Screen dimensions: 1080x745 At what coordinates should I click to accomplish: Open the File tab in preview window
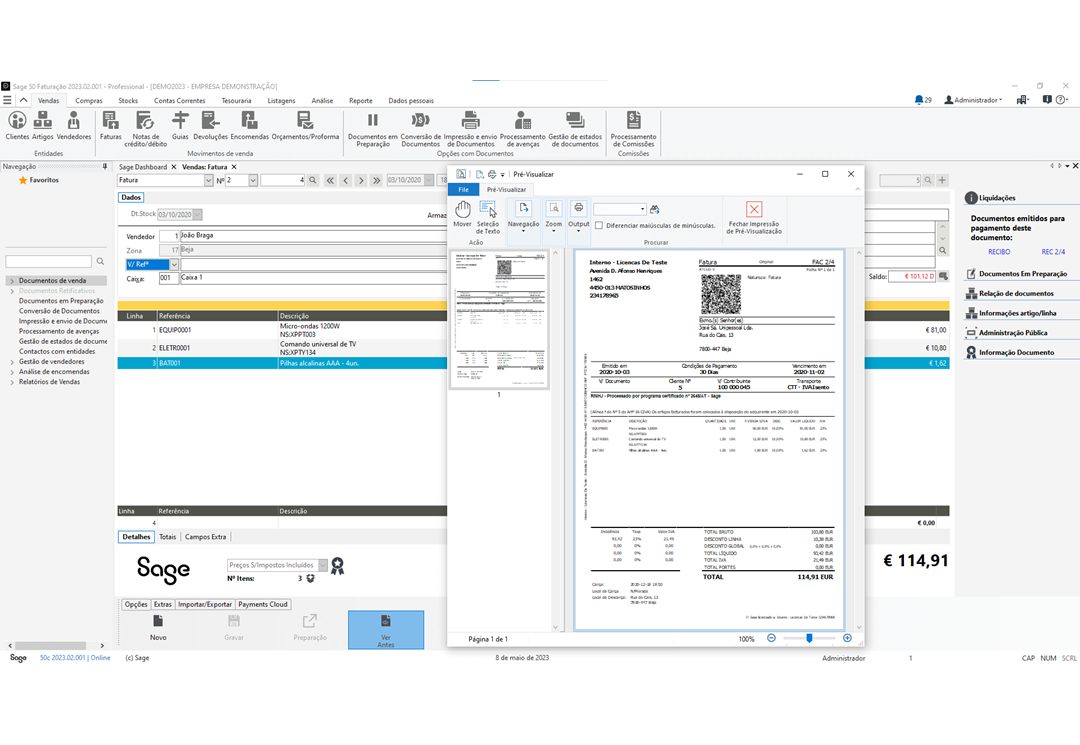(x=464, y=189)
